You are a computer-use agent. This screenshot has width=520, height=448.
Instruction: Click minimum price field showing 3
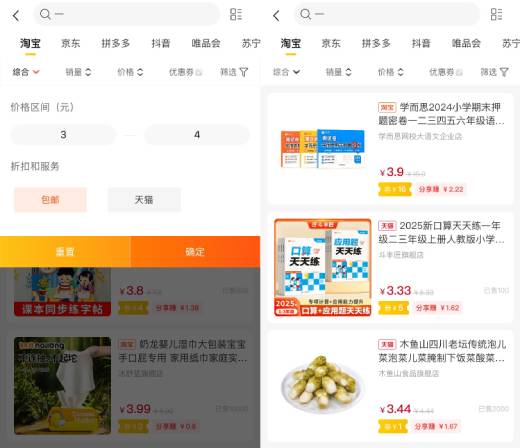coord(63,135)
